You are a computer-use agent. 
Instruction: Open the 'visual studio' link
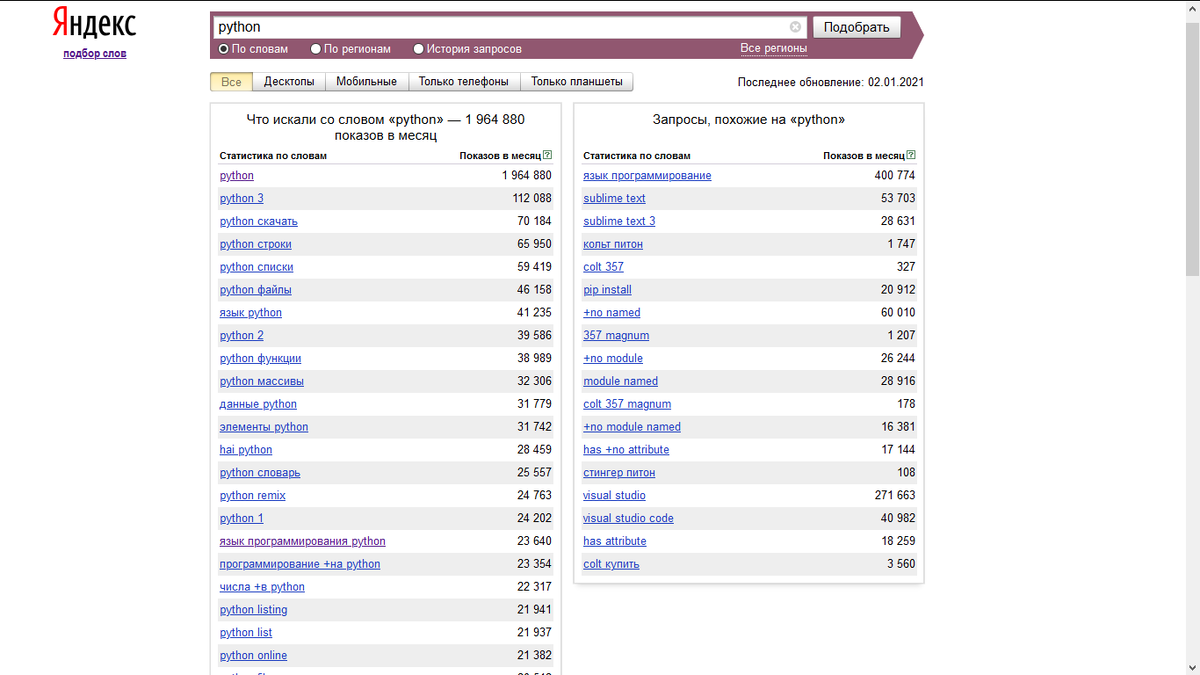(x=615, y=496)
